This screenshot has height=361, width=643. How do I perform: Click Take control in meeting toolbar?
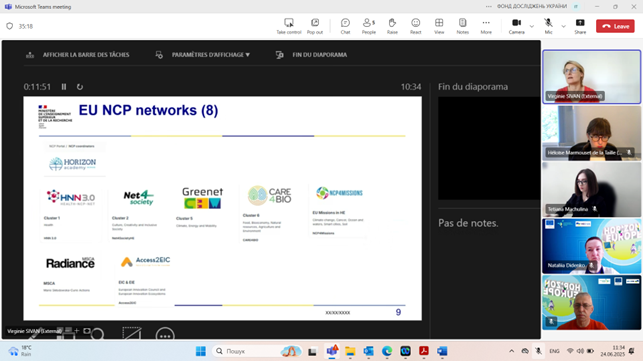pos(289,26)
